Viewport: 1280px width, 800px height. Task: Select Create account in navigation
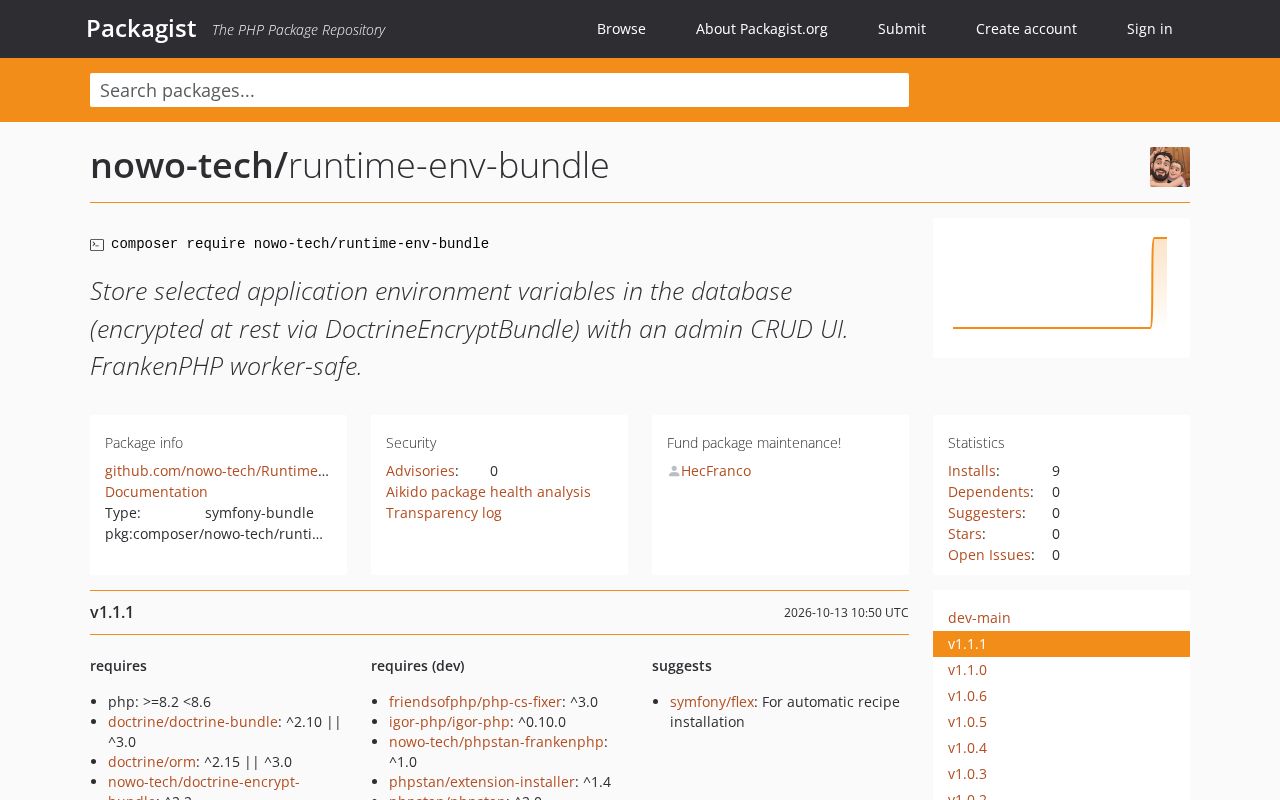point(1026,29)
